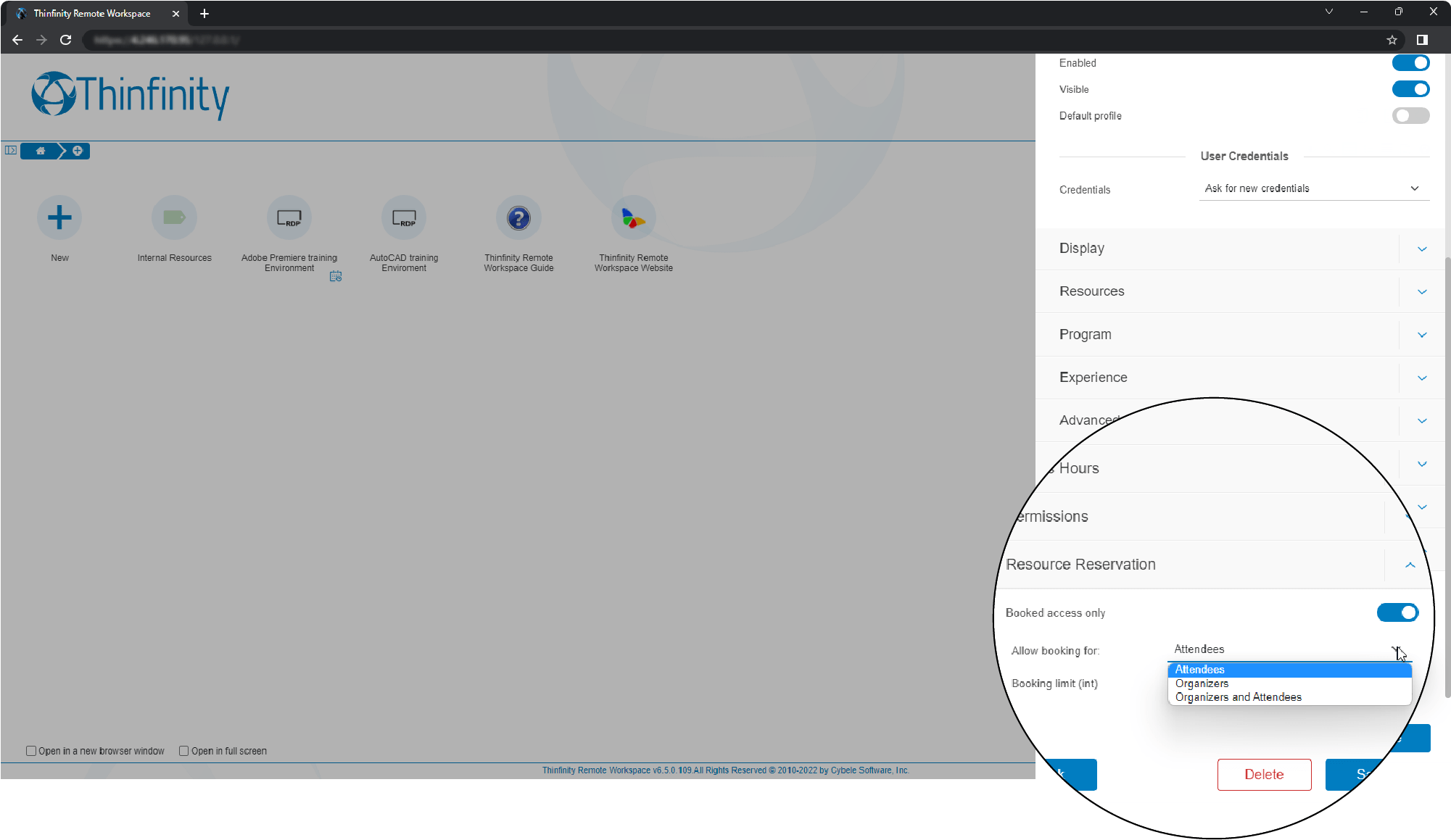This screenshot has width=1451, height=840.
Task: Expand the Hours section
Action: pos(1422,464)
